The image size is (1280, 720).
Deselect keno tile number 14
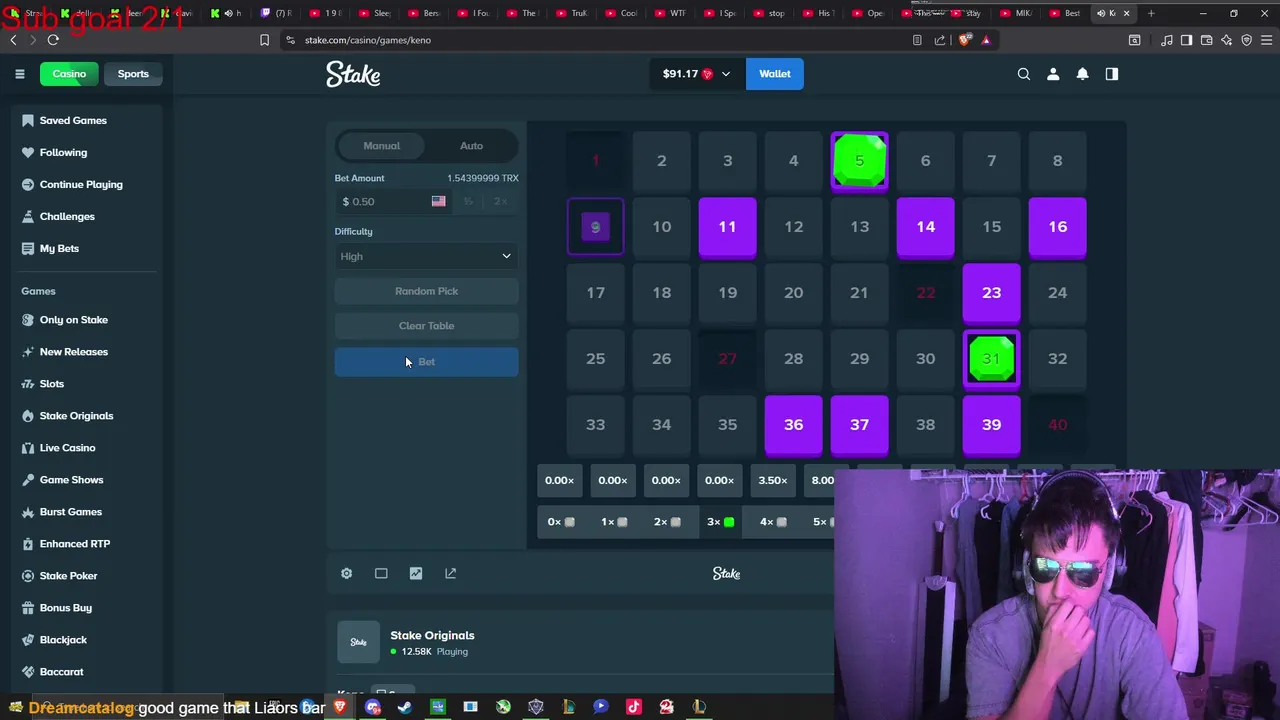tap(925, 226)
